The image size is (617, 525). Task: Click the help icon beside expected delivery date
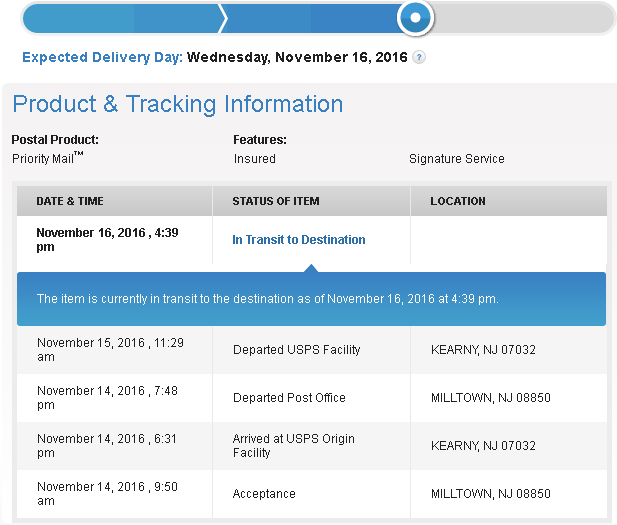pos(419,58)
